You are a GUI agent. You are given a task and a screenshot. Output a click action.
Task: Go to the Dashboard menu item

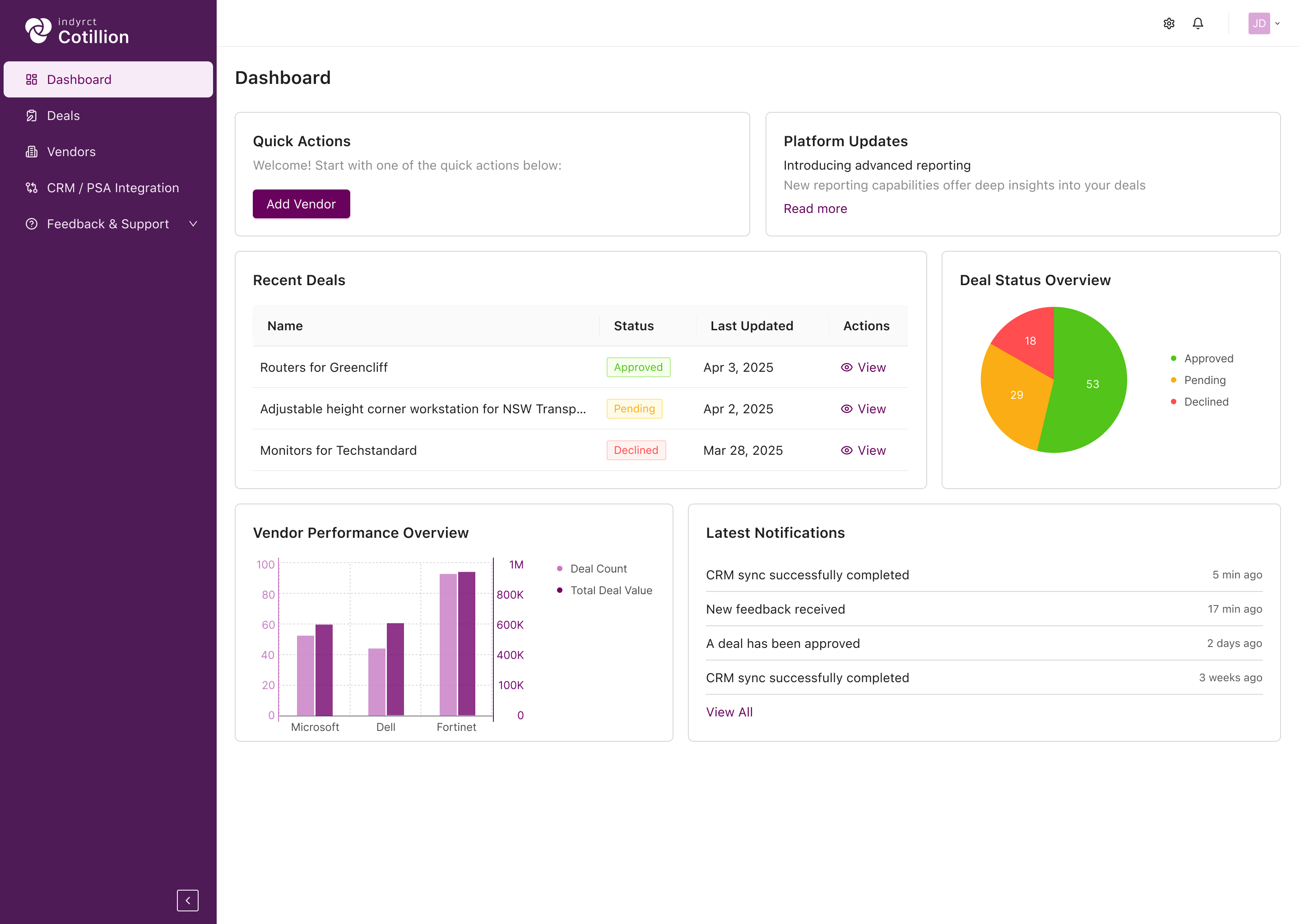click(x=108, y=79)
